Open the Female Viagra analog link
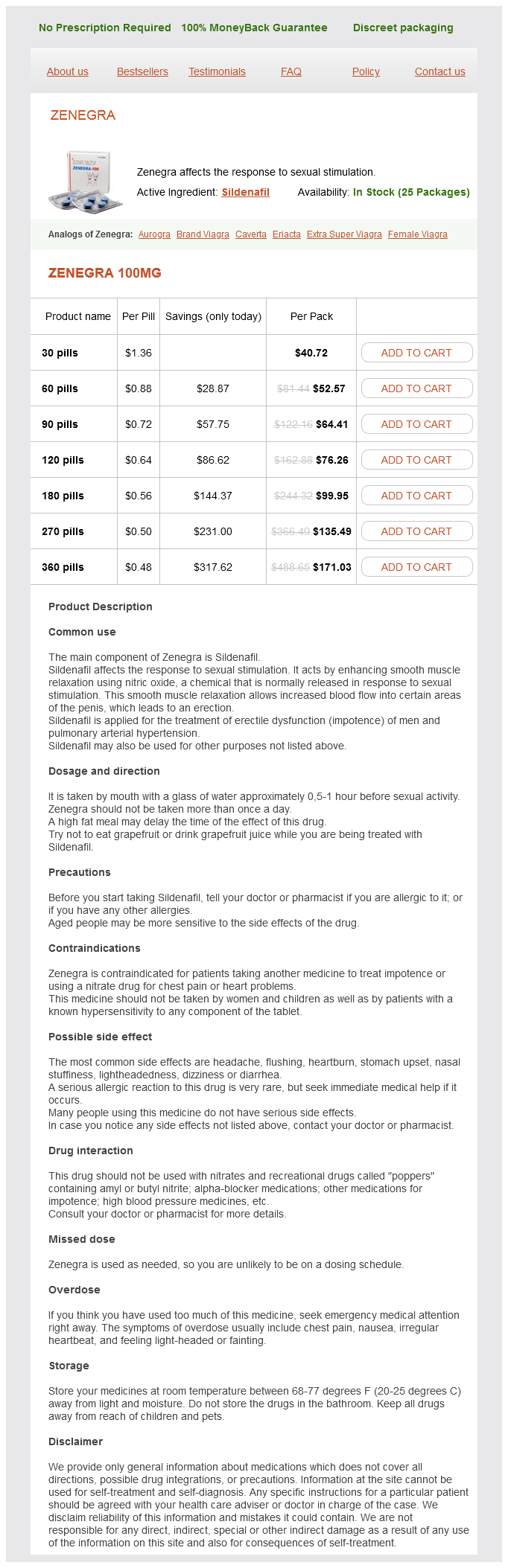The image size is (508, 1568). [418, 234]
